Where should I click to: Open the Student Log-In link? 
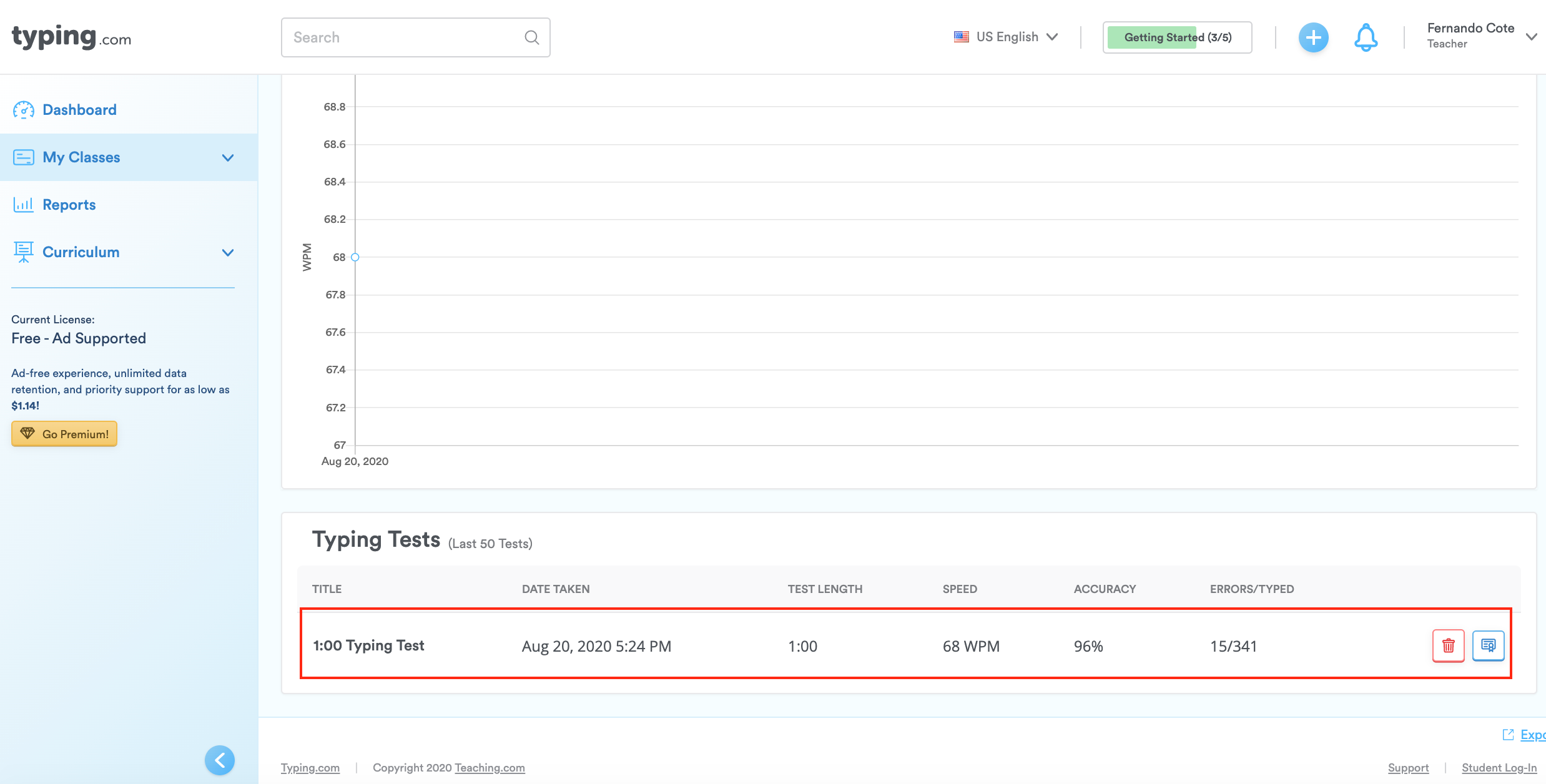click(1499, 767)
